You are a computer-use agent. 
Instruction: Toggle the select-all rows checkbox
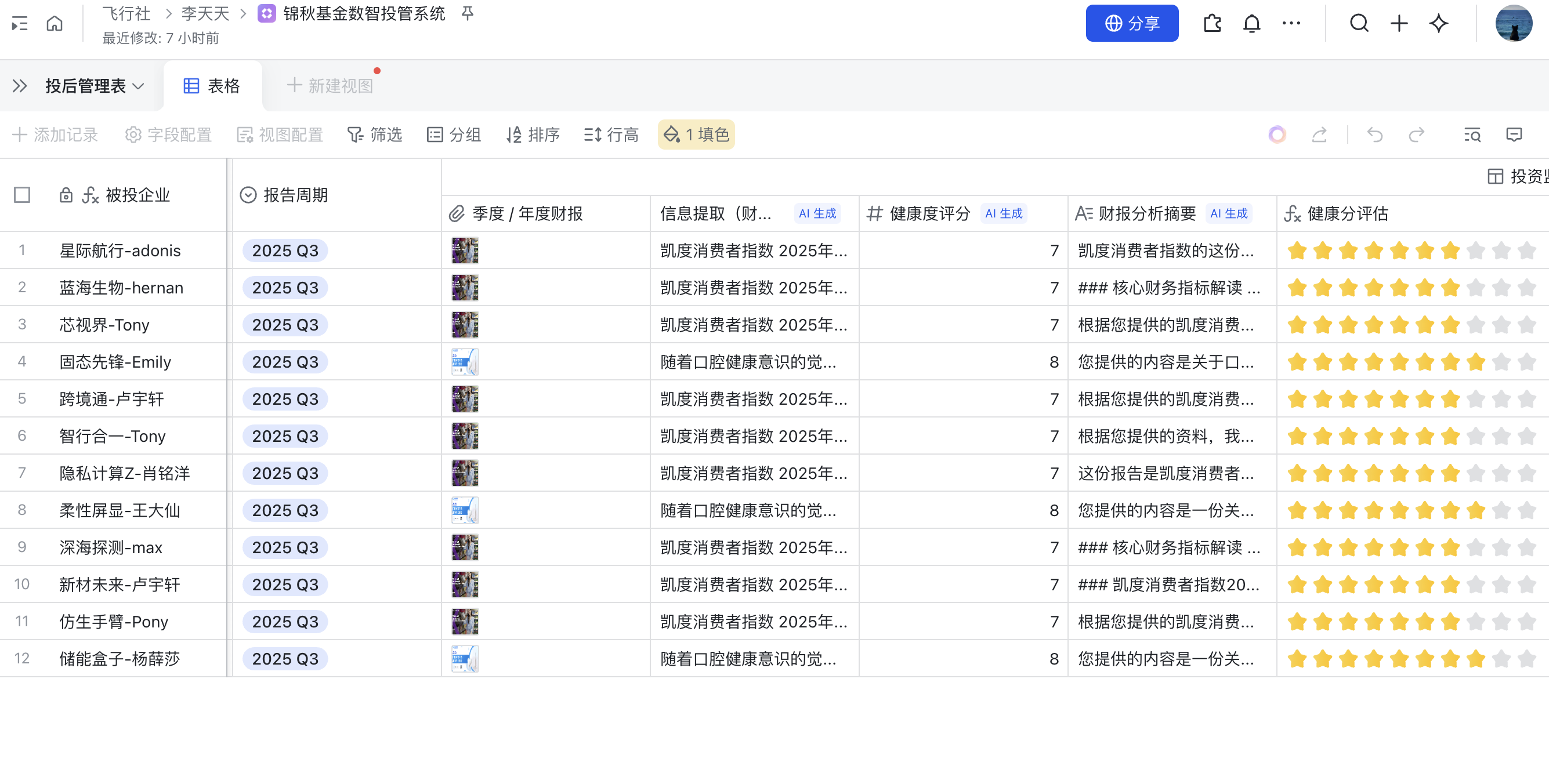tap(22, 195)
